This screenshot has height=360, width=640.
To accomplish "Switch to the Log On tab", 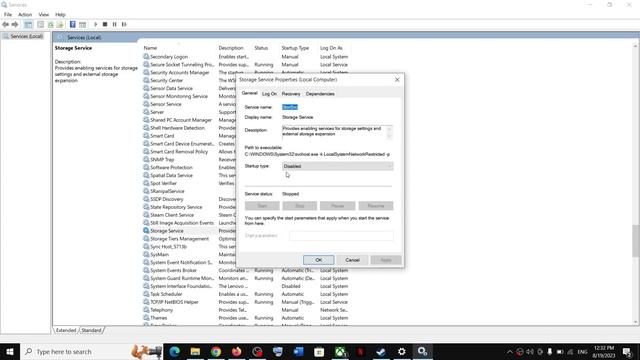I will click(269, 94).
